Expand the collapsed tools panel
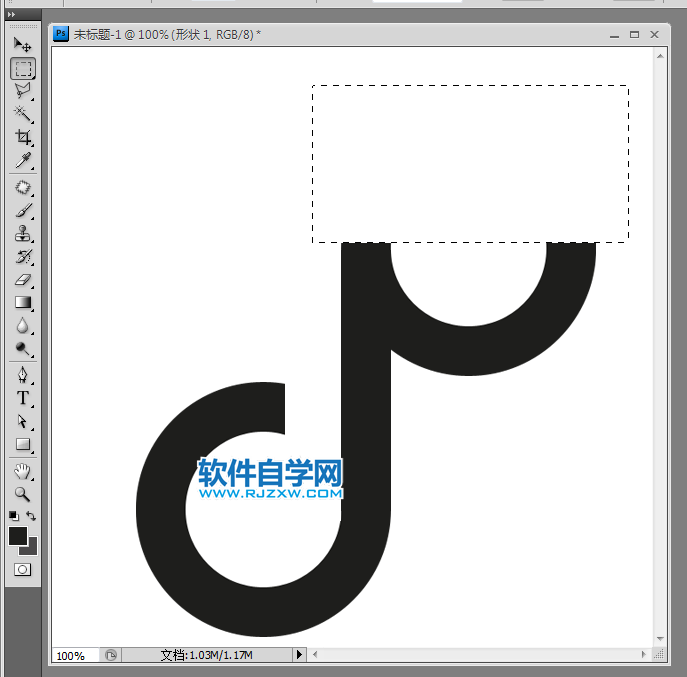687x677 pixels. (11, 14)
